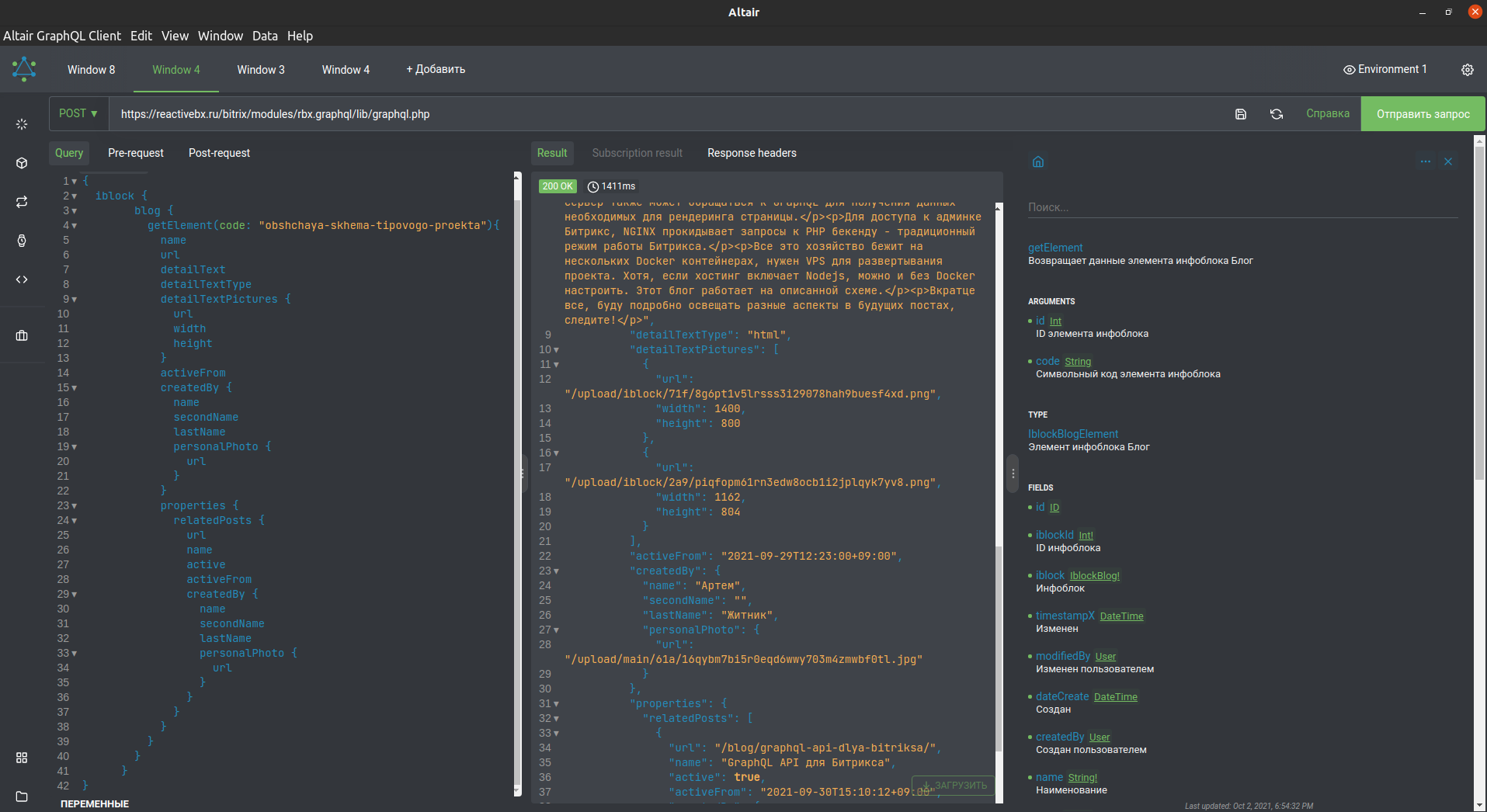Open the DateTime type of timestampX
The image size is (1487, 812).
[x=1121, y=616]
